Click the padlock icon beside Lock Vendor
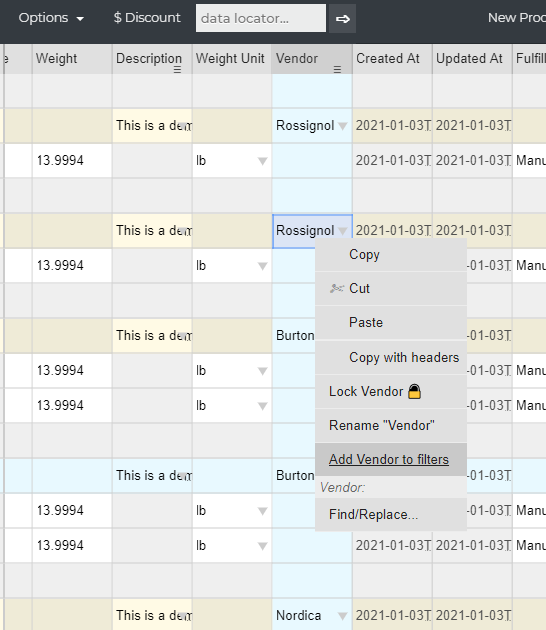Screen dimensions: 546x630 415,391
